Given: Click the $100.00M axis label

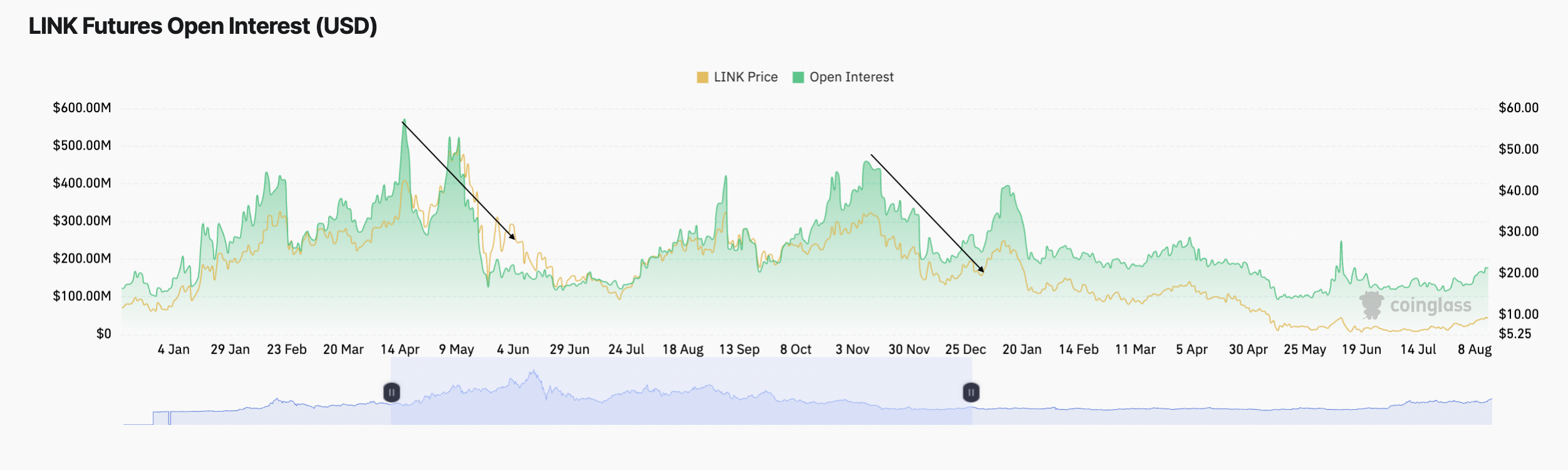Looking at the screenshot, I should (x=82, y=296).
